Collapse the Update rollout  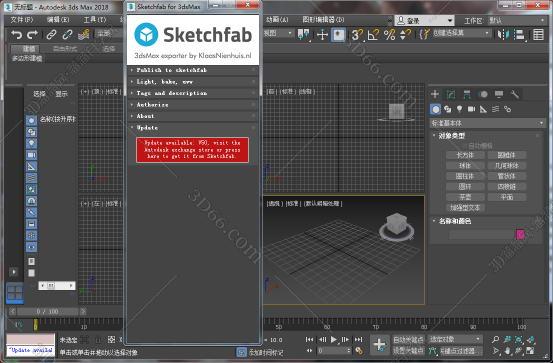point(193,128)
